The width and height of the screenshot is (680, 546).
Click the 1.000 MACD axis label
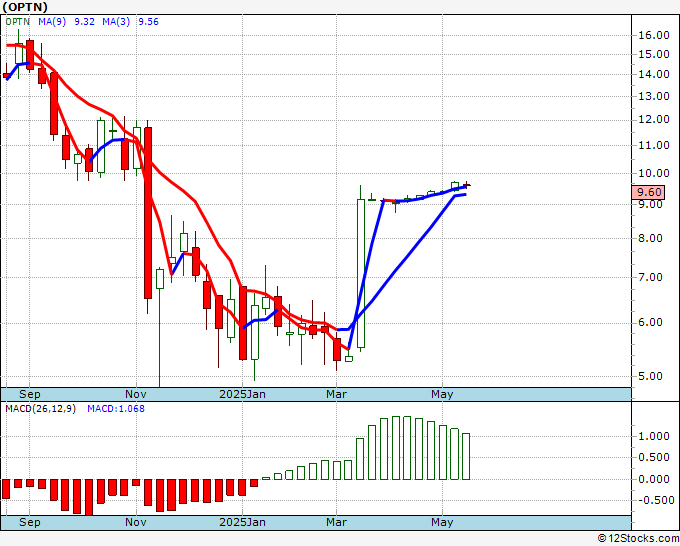coord(654,436)
